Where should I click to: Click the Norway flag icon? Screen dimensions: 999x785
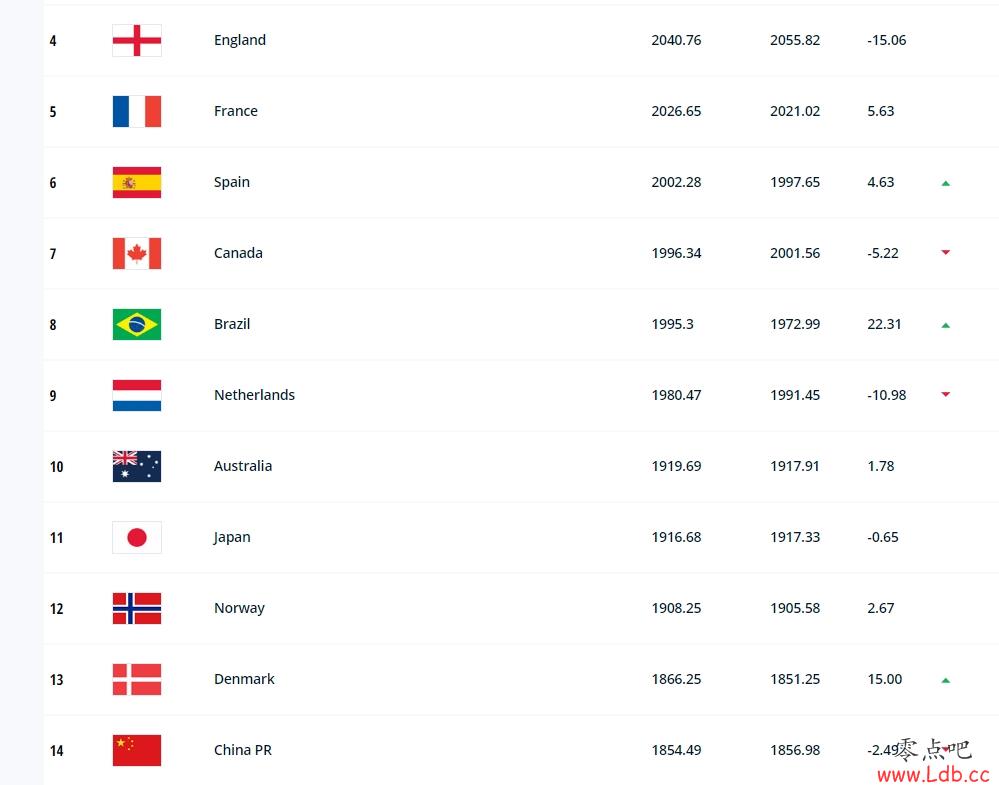click(x=137, y=609)
